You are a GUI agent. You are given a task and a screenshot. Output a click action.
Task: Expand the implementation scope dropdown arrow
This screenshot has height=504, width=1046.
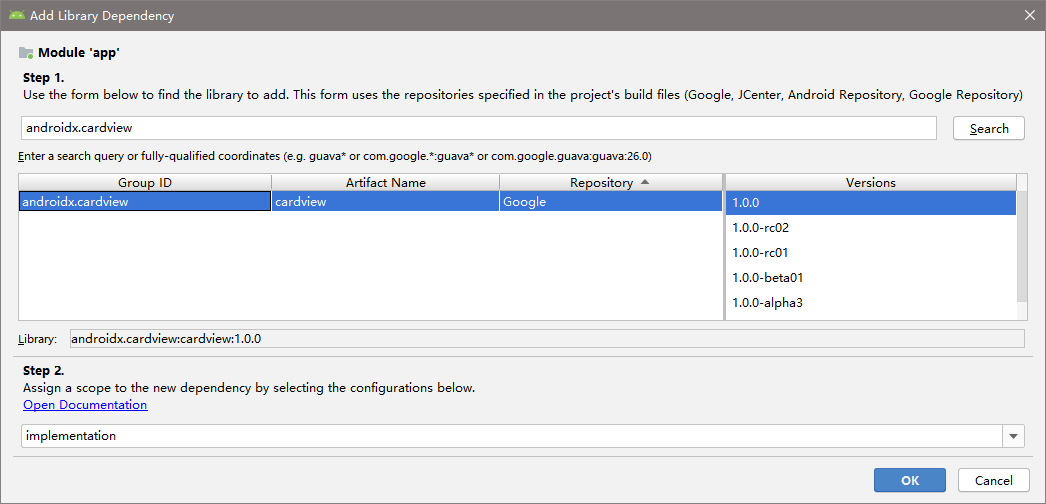(x=1013, y=436)
